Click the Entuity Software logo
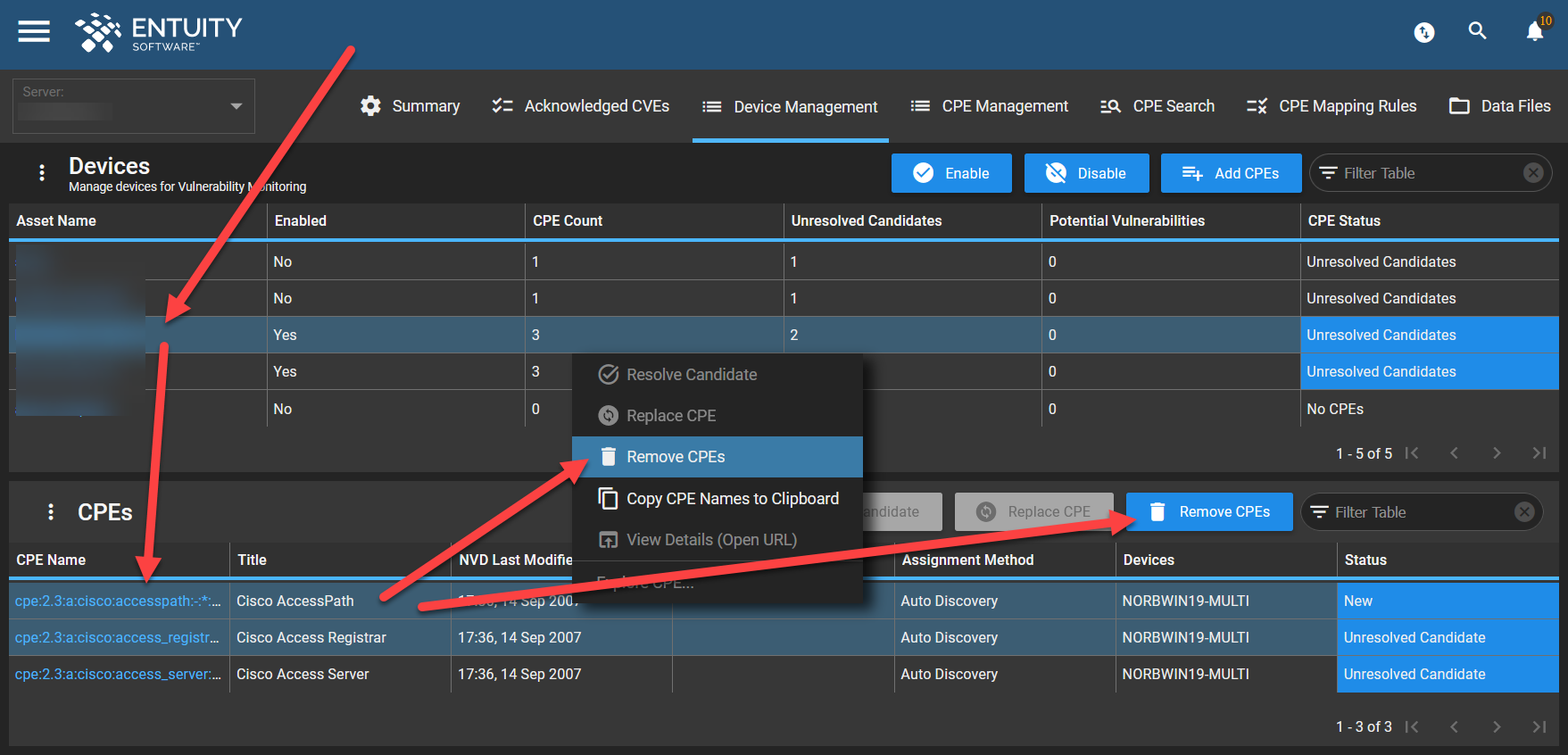 [159, 33]
